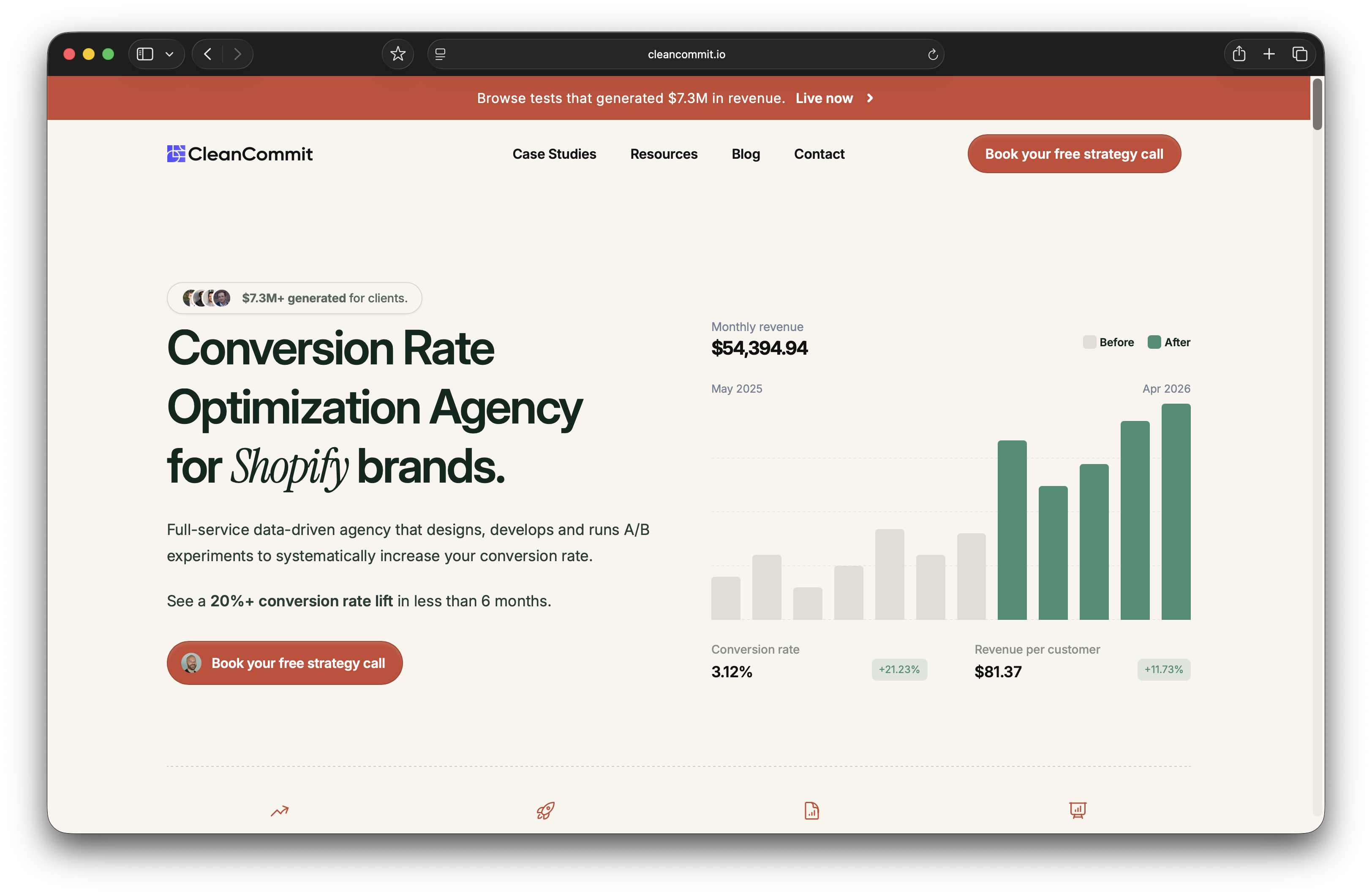The height and width of the screenshot is (896, 1372).
Task: Click the tallest green bar under Apr 2026
Action: [1176, 512]
